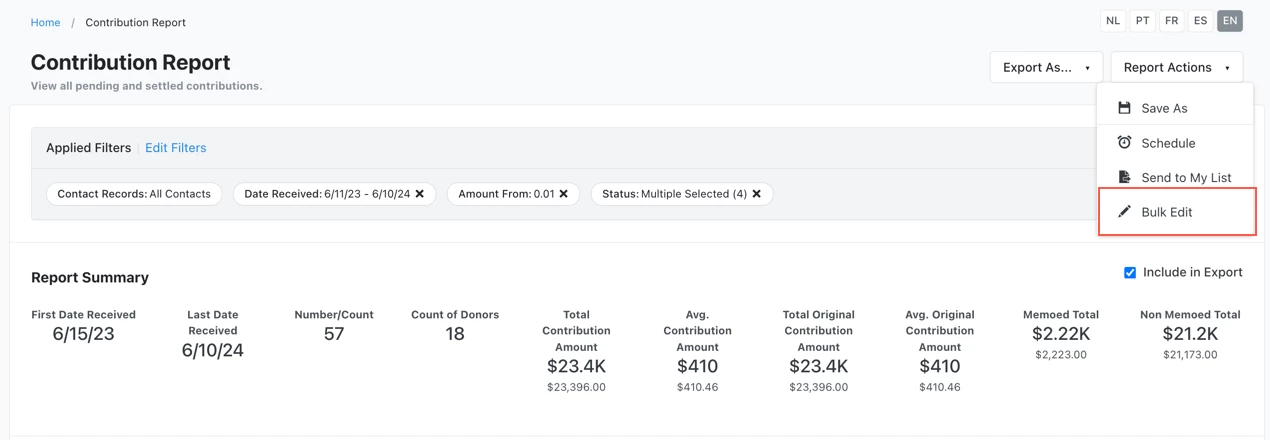The height and width of the screenshot is (440, 1270).
Task: Choose Save As from Report Actions menu
Action: 1176,108
